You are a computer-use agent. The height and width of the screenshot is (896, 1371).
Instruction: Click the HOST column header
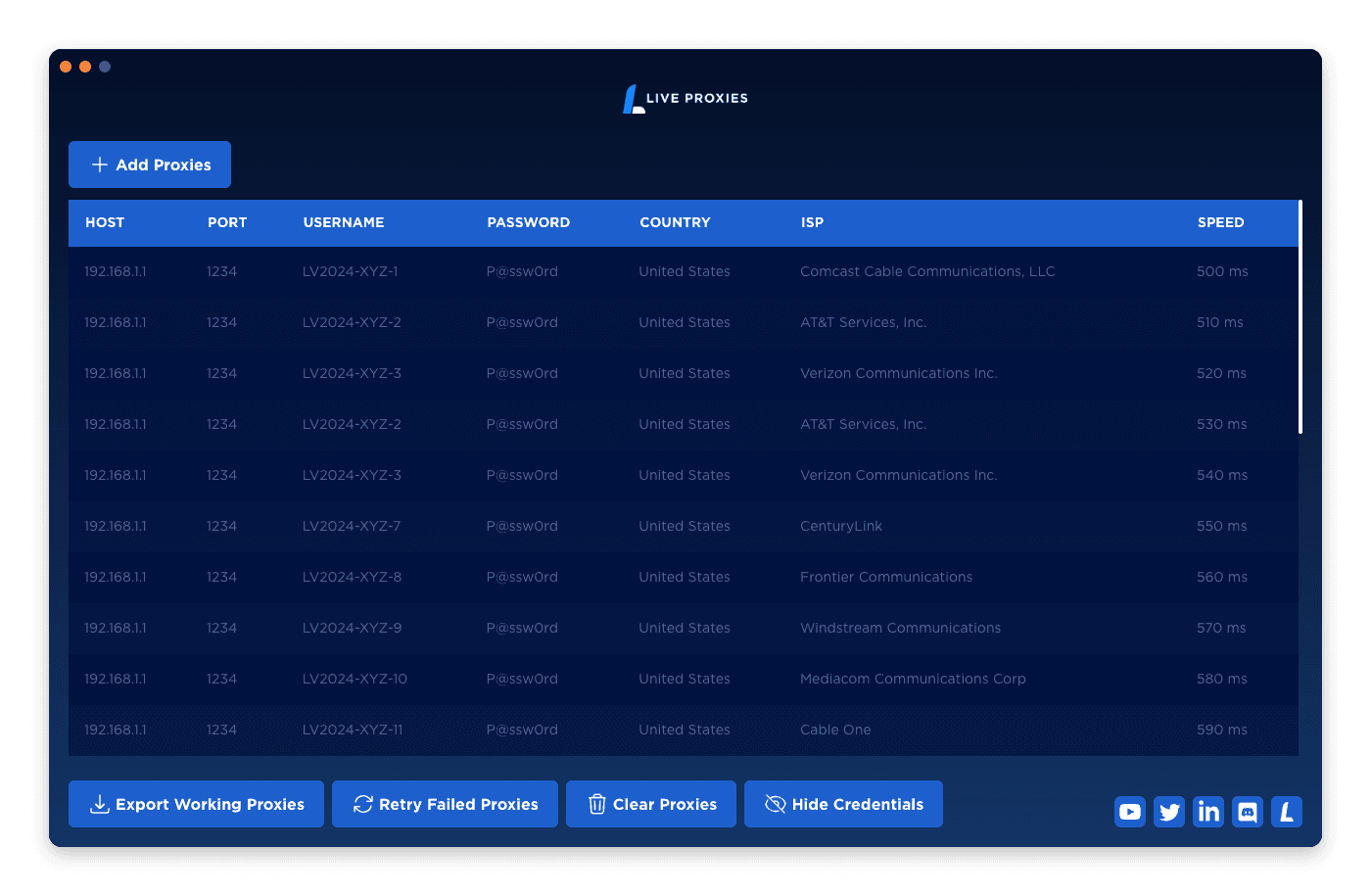point(105,222)
